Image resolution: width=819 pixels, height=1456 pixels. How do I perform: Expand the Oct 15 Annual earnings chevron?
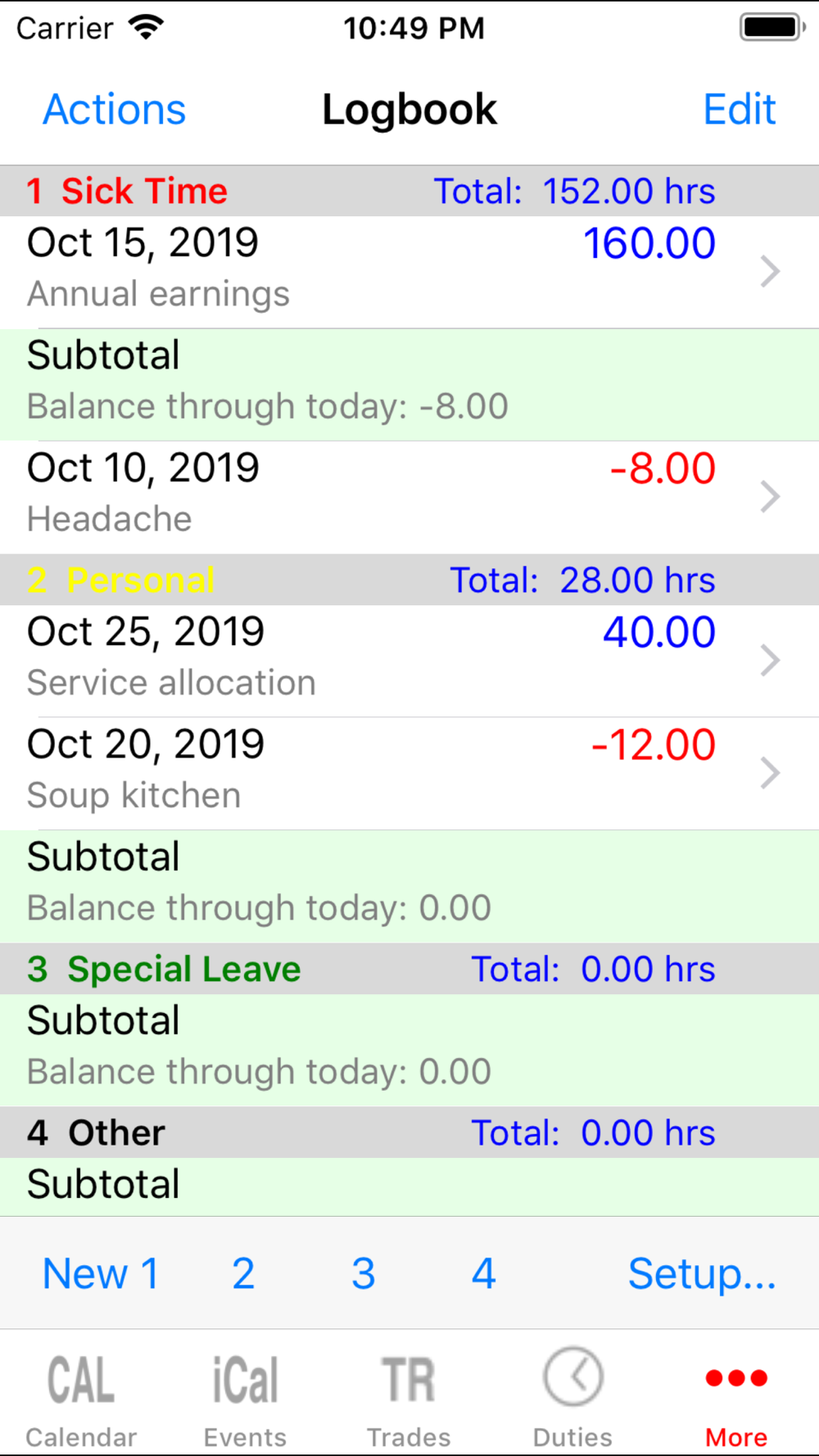[769, 271]
